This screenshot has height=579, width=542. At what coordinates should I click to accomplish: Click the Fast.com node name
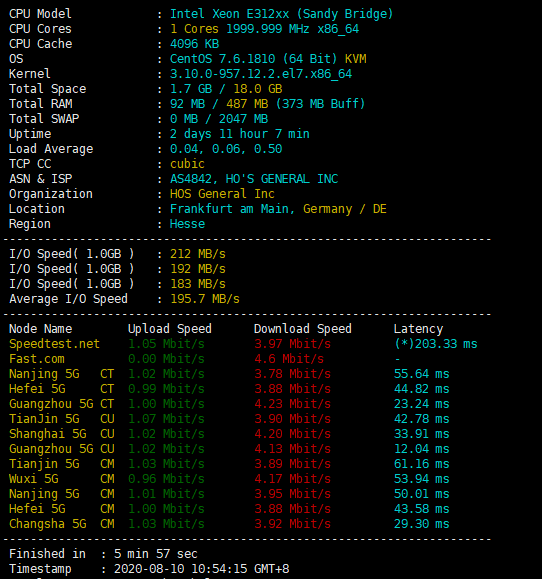pos(37,359)
